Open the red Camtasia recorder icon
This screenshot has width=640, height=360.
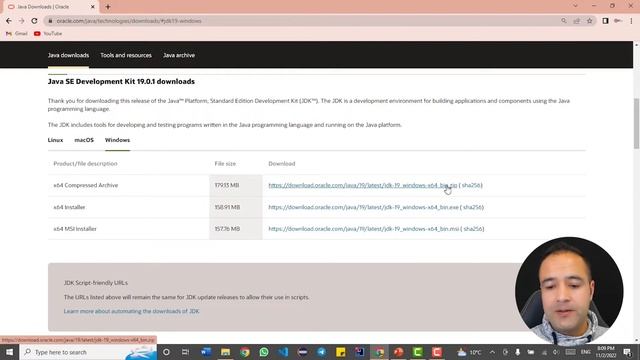pos(437,352)
